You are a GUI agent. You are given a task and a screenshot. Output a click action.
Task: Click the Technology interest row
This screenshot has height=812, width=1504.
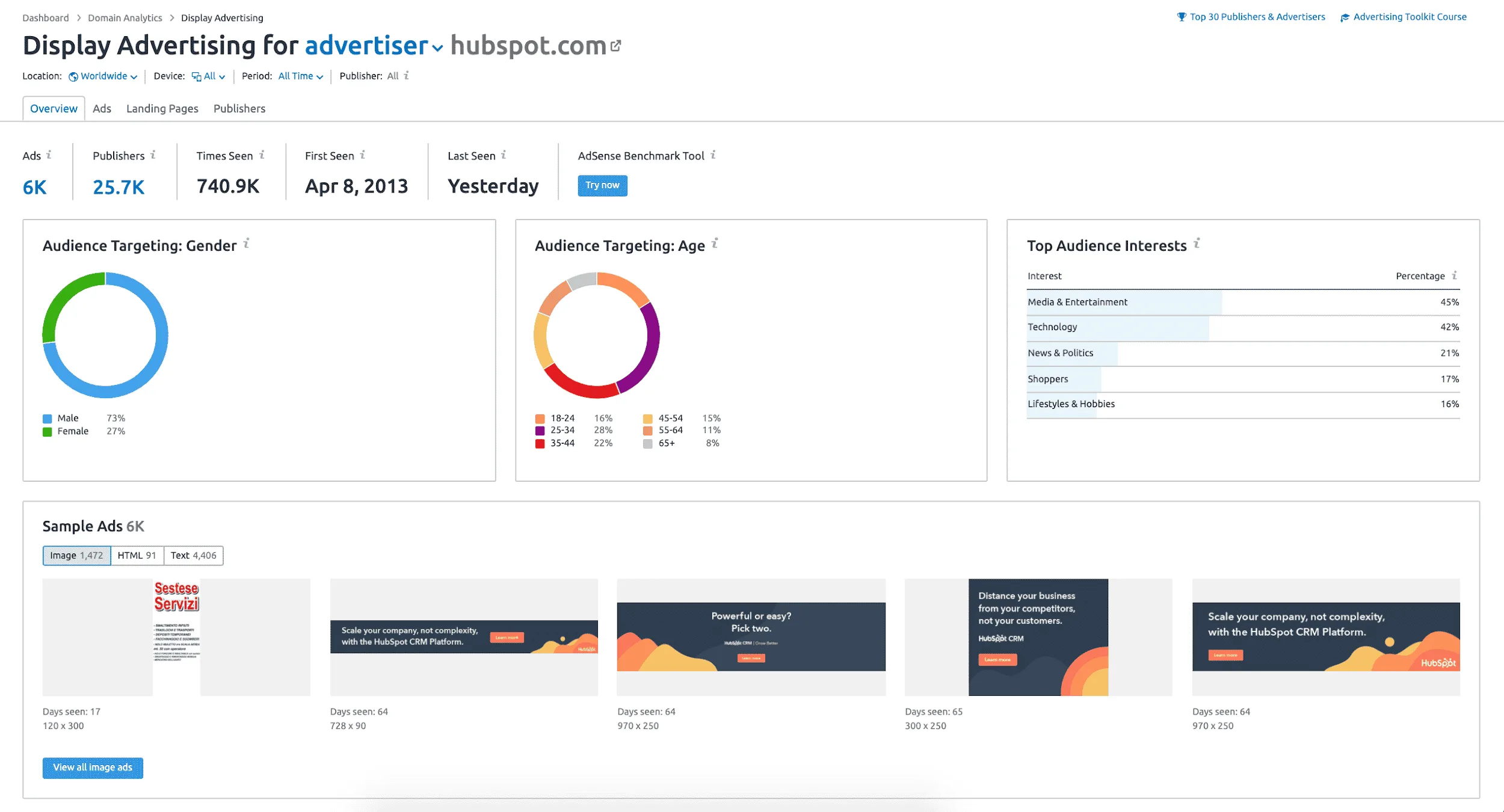click(x=1244, y=328)
